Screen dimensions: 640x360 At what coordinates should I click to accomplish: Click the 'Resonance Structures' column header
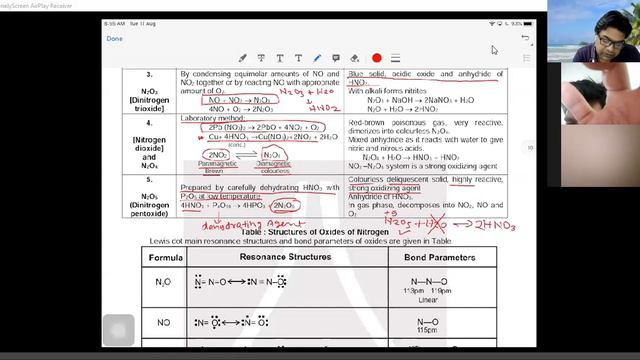coord(285,257)
